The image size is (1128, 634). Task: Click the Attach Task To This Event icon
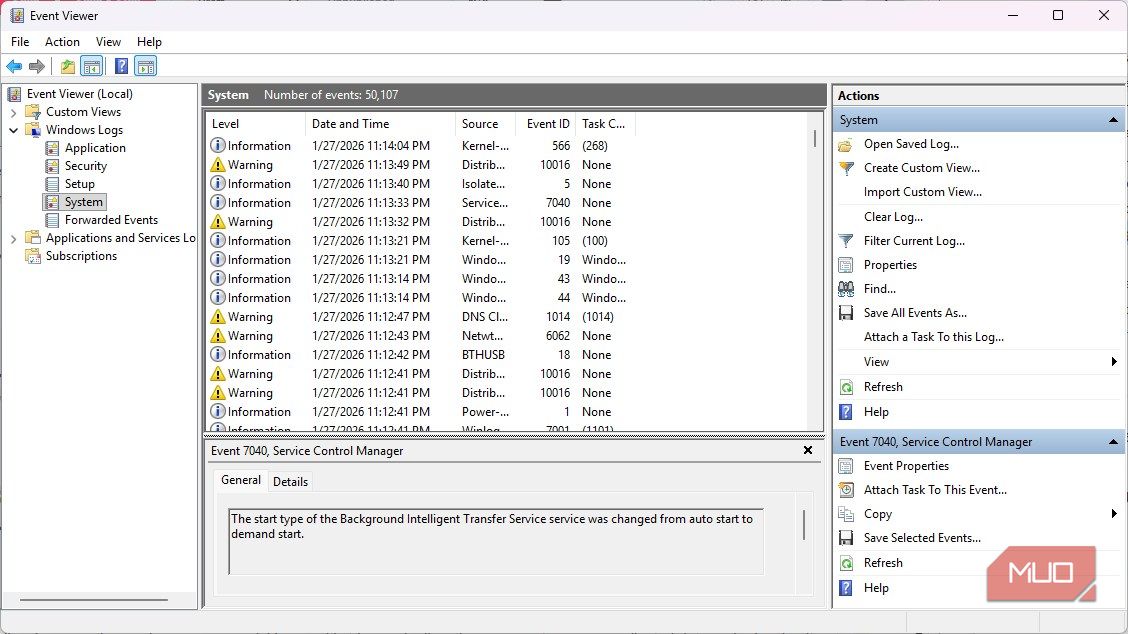click(x=846, y=490)
